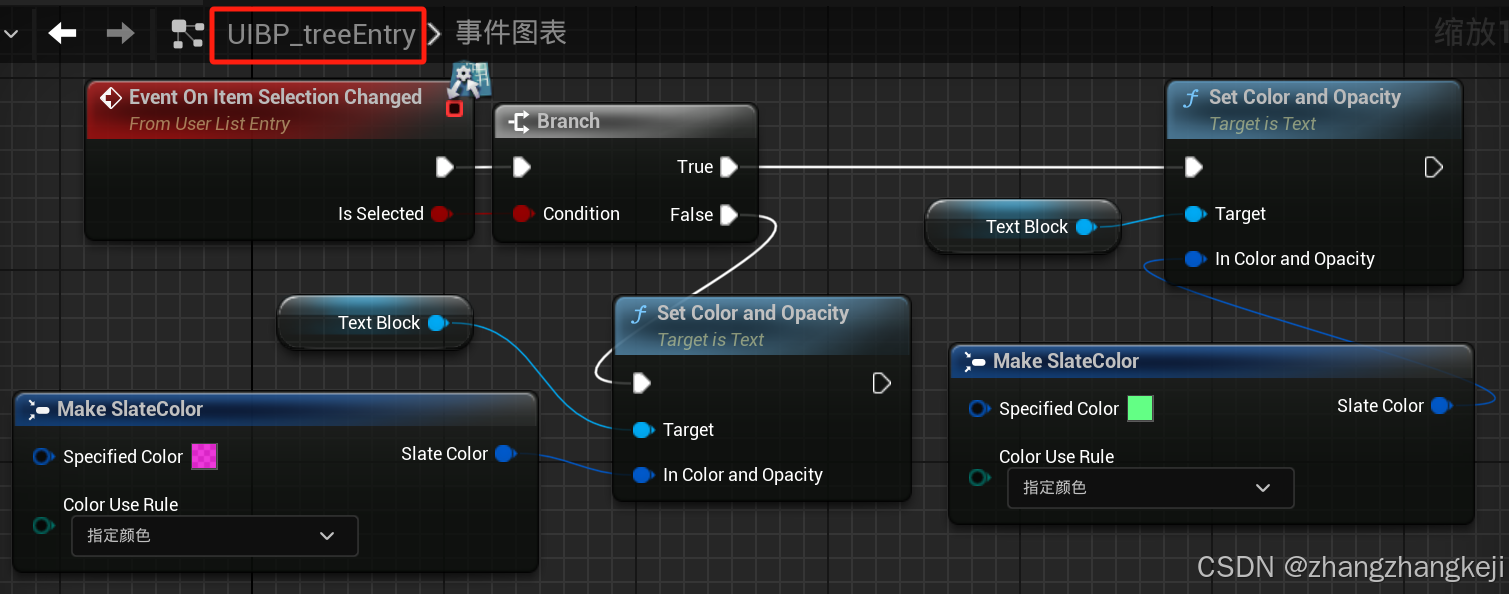Viewport: 1509px width, 594px height.
Task: Select Event On Item Selection Changed node title
Action: click(x=275, y=97)
